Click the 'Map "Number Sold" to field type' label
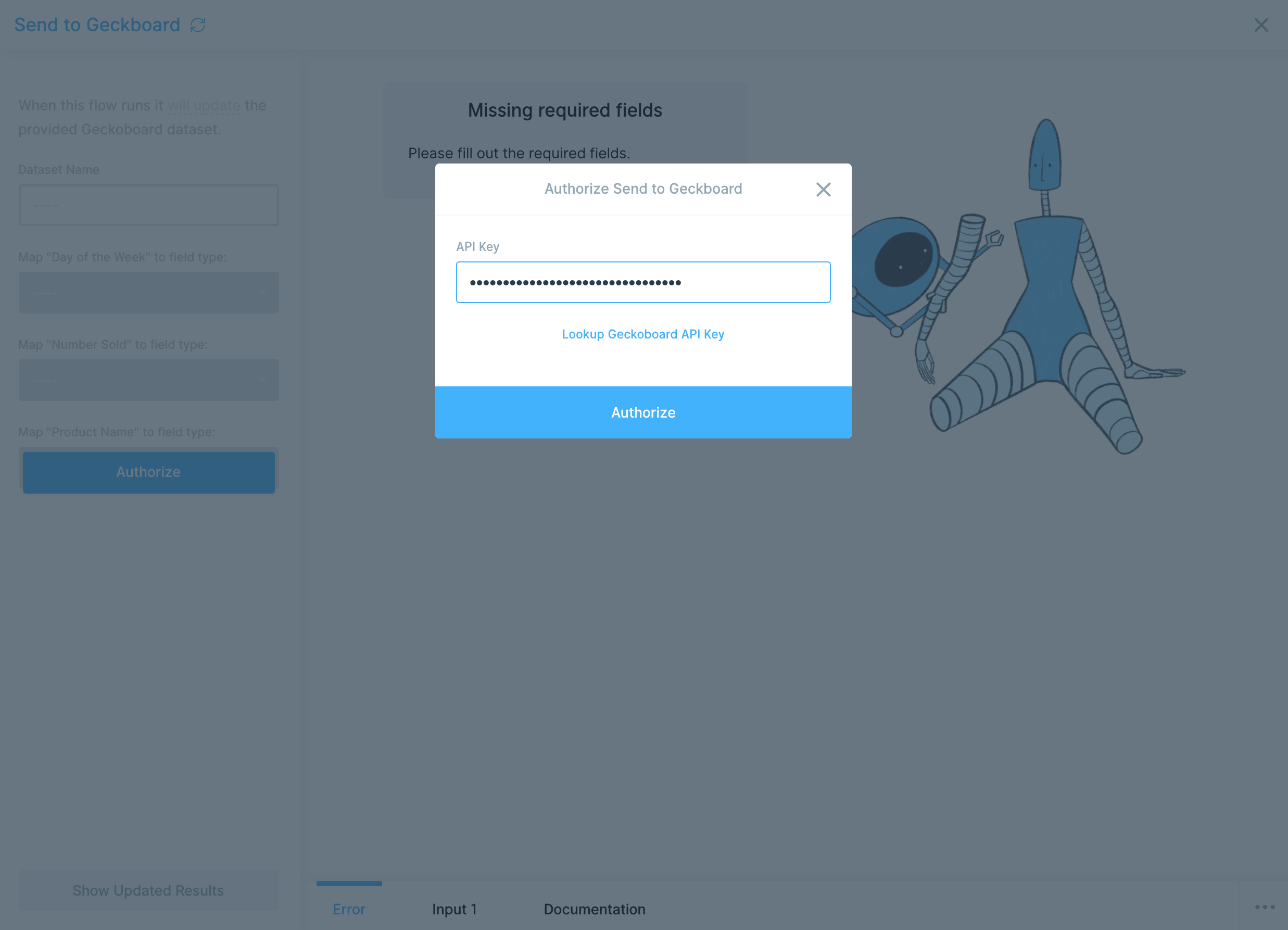Screen dimensions: 1288x930 (113, 344)
